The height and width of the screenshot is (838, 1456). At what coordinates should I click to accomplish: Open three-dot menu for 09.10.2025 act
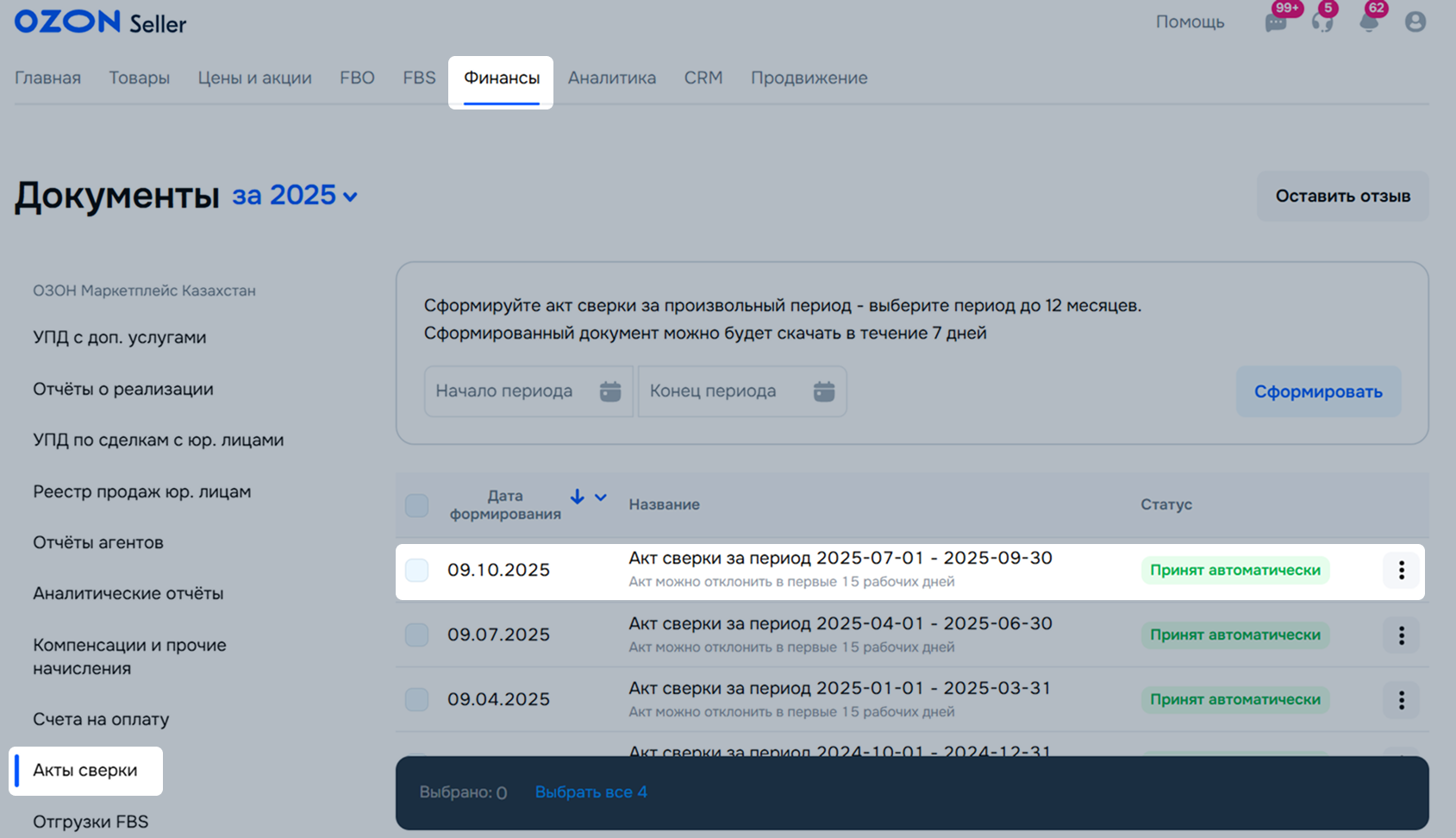[1402, 570]
